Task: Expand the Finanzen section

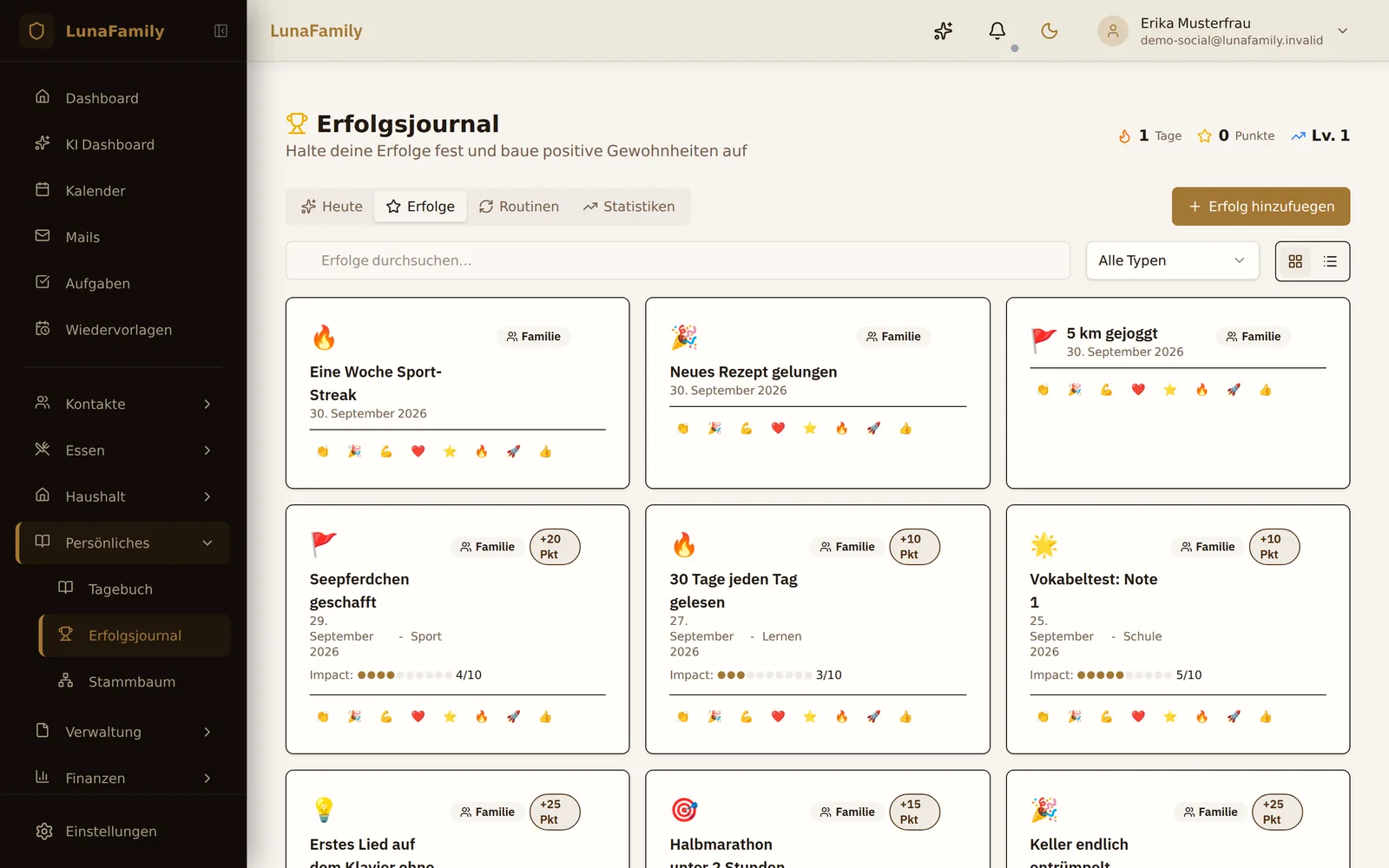Action: click(x=123, y=779)
